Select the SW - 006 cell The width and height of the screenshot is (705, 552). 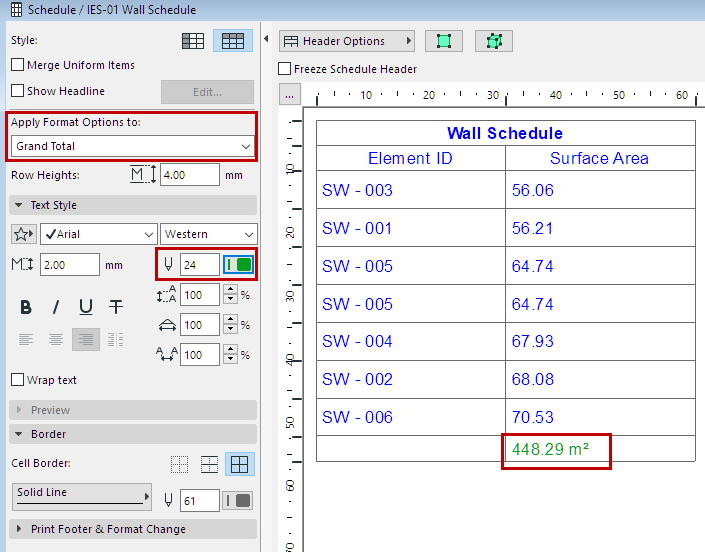(411, 417)
